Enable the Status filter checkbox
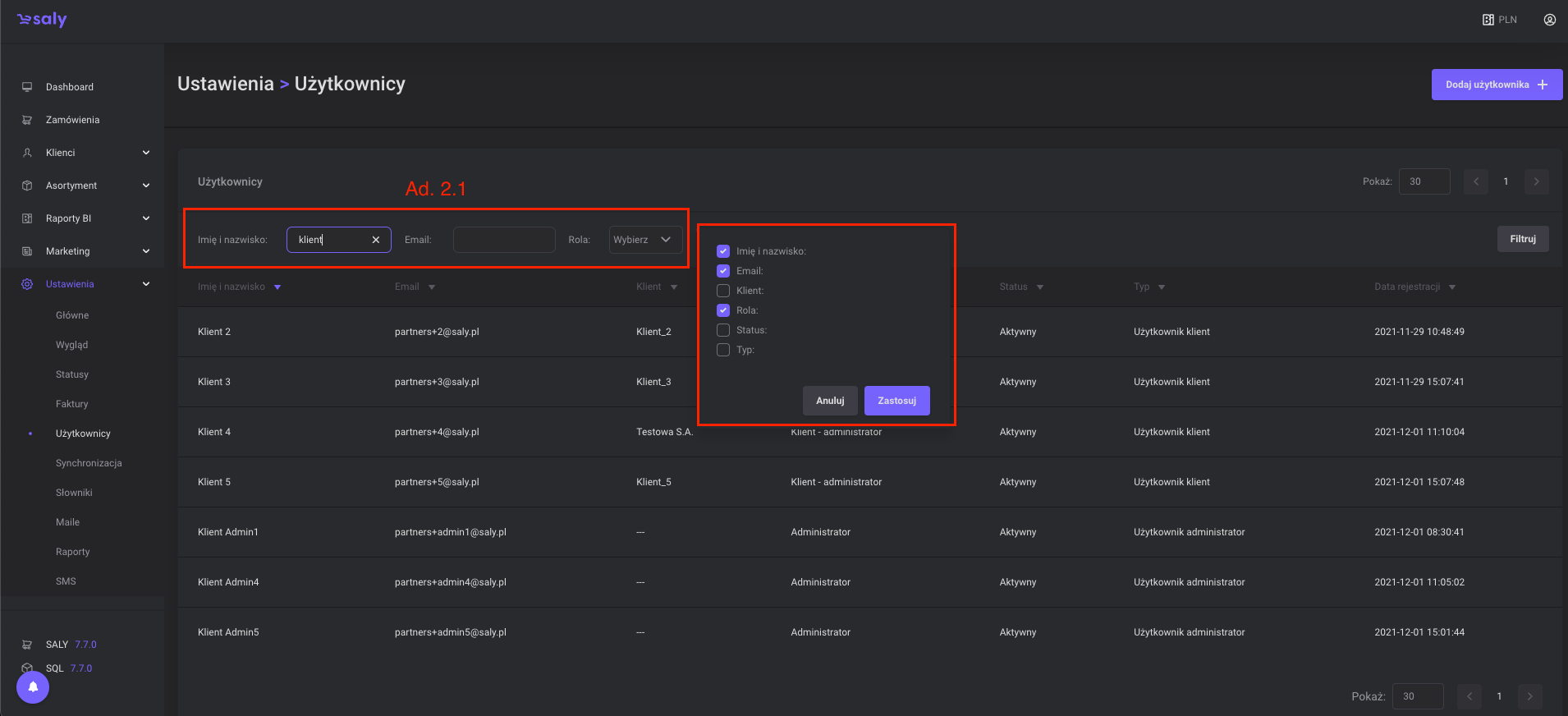The width and height of the screenshot is (1568, 716). pos(723,330)
